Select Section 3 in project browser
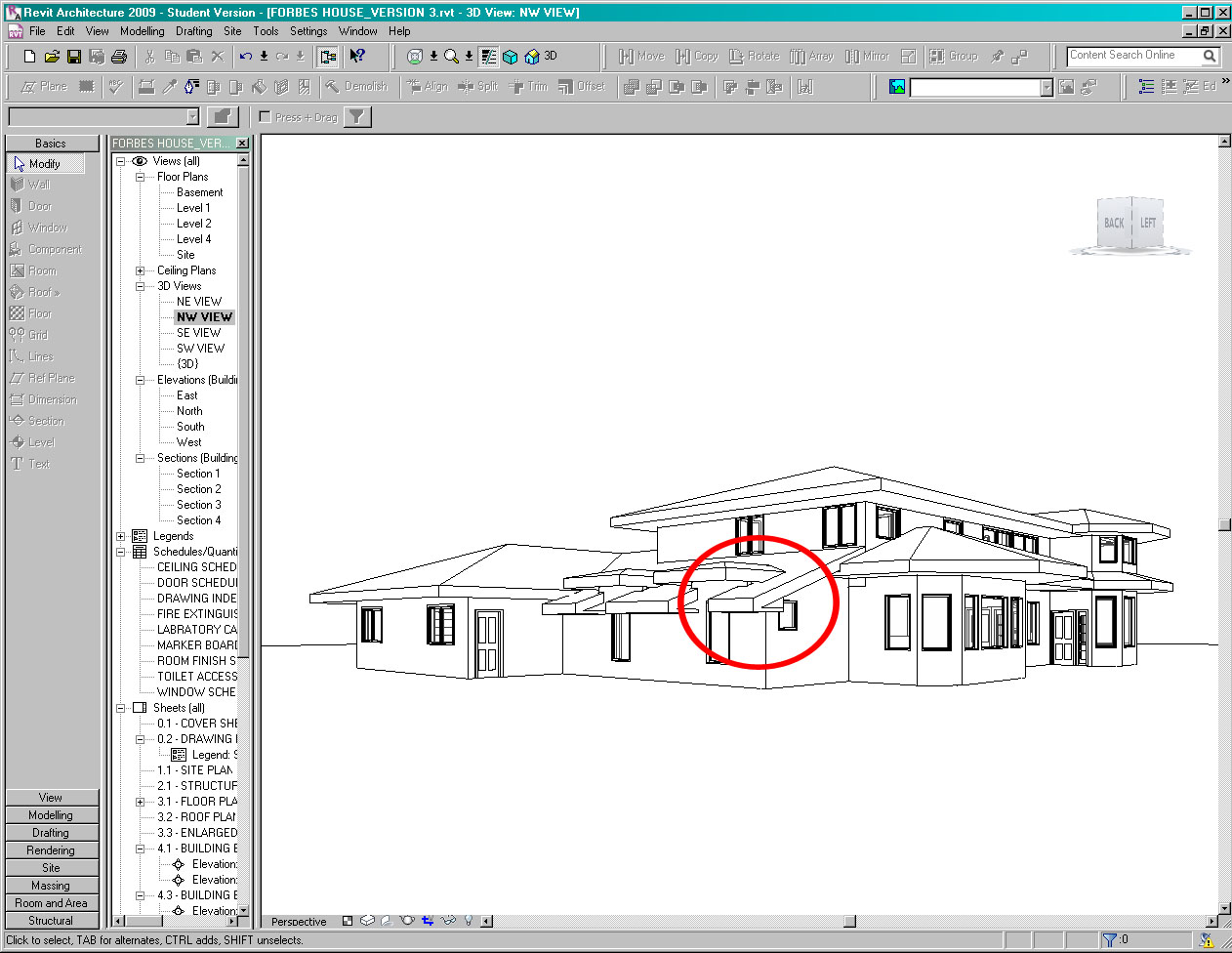 pyautogui.click(x=198, y=505)
